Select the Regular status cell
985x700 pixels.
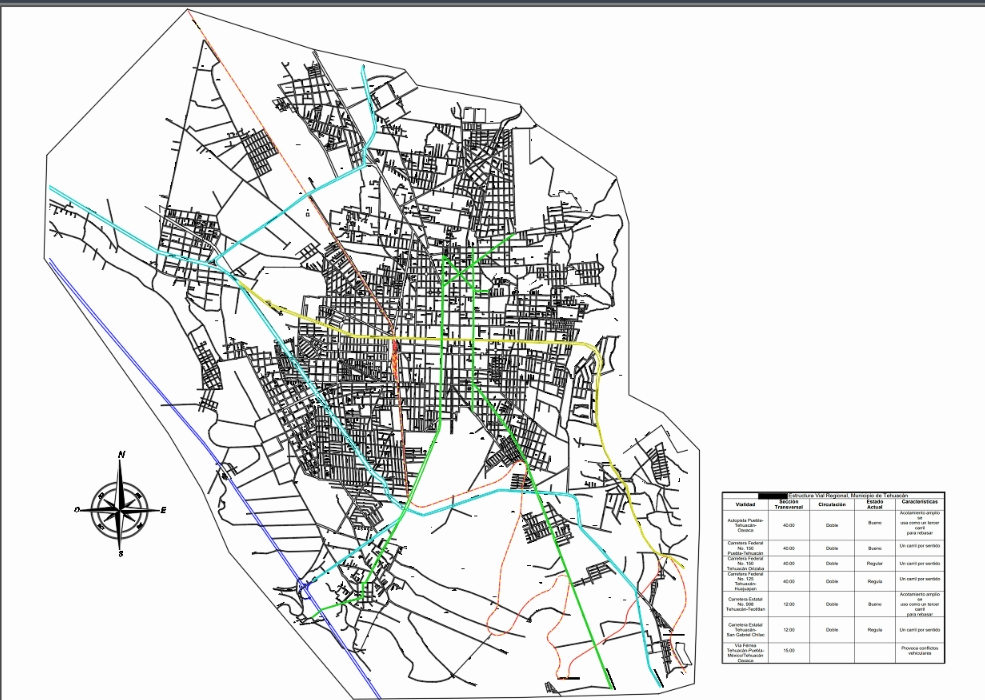coord(874,563)
